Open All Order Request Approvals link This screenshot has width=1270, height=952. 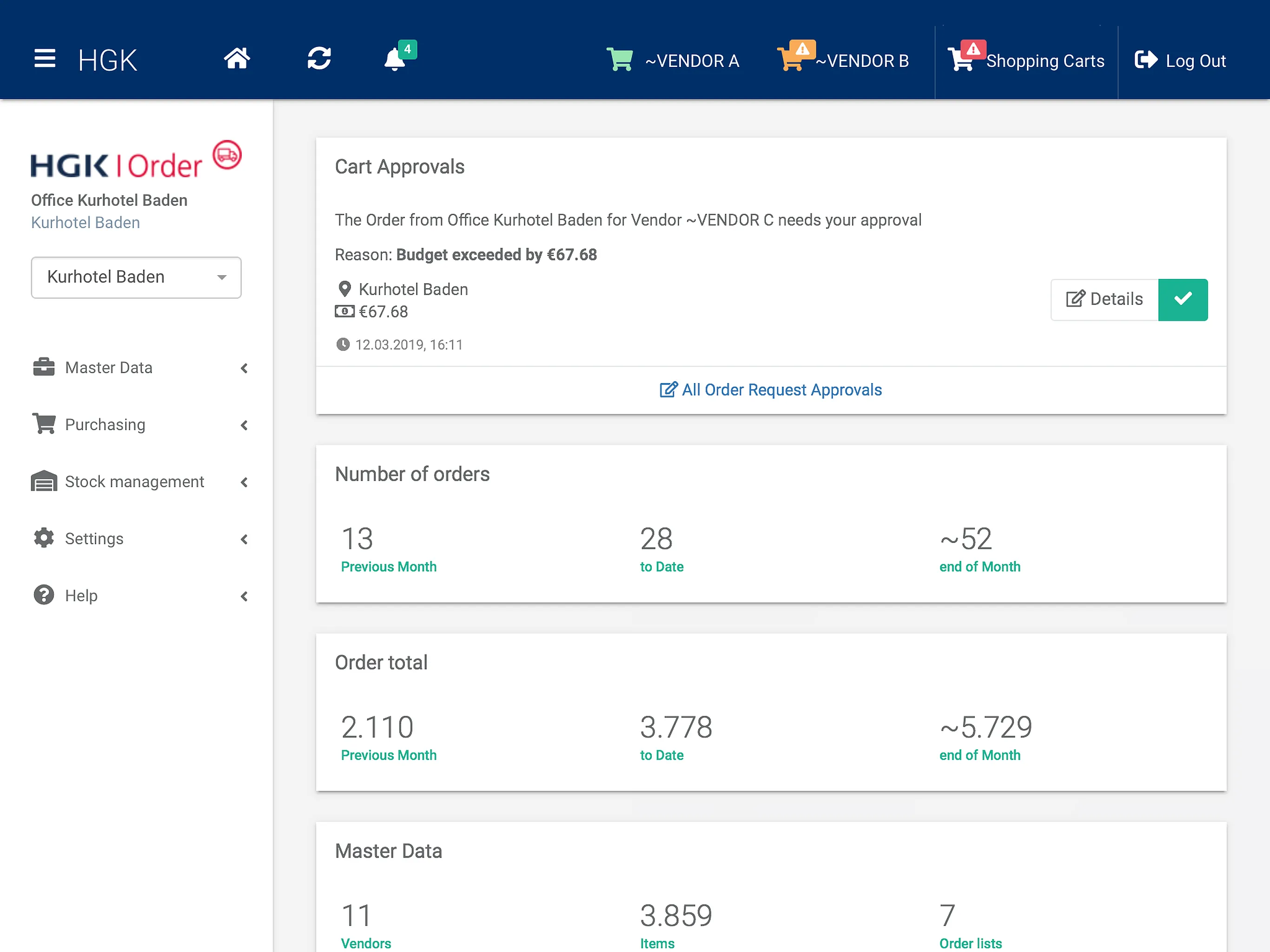point(770,389)
